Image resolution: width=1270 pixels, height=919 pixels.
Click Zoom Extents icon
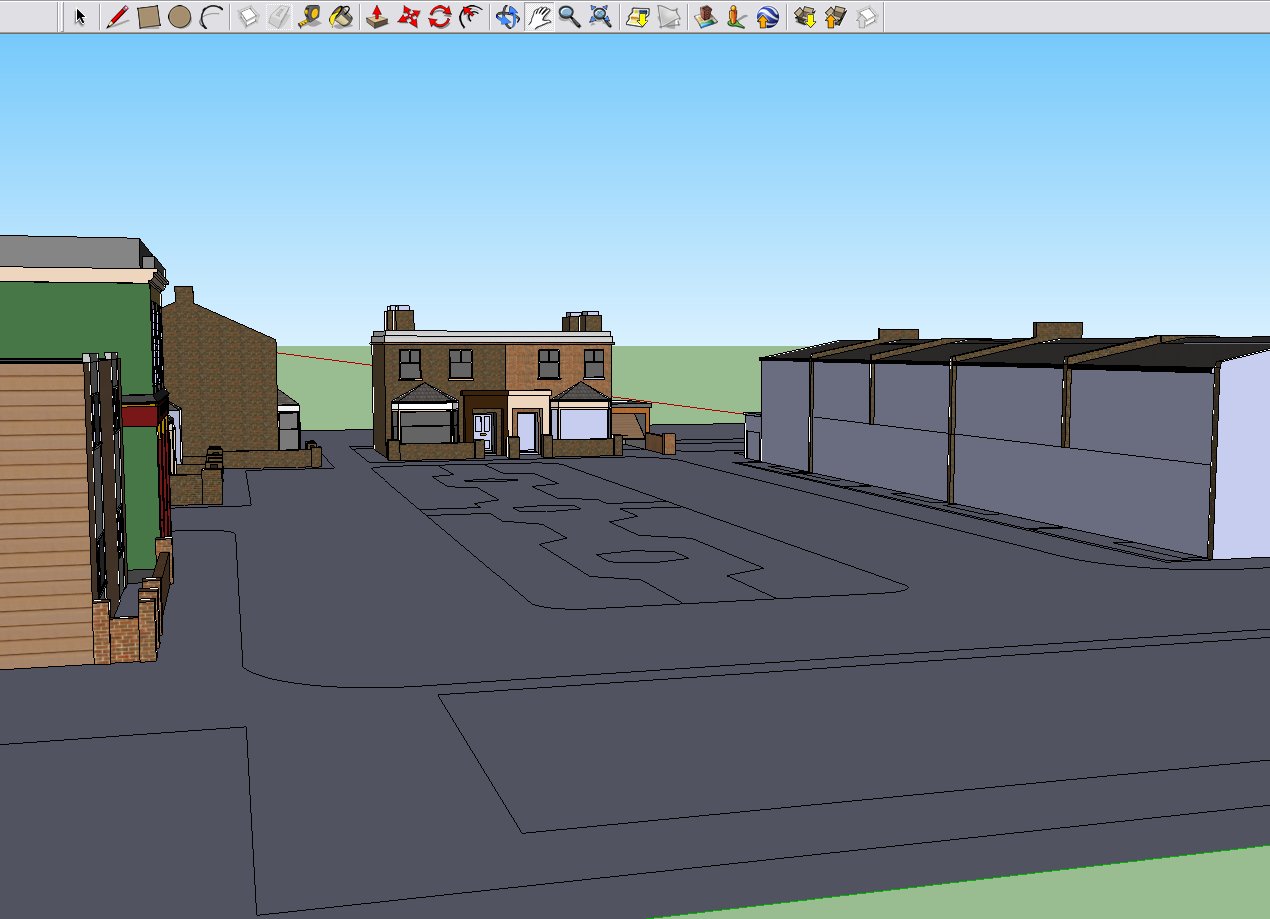pyautogui.click(x=600, y=17)
